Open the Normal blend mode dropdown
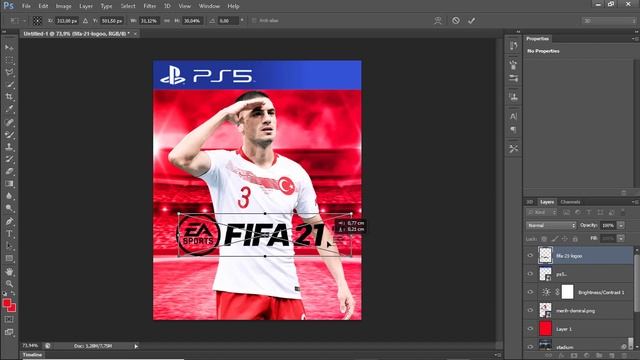 coord(551,225)
